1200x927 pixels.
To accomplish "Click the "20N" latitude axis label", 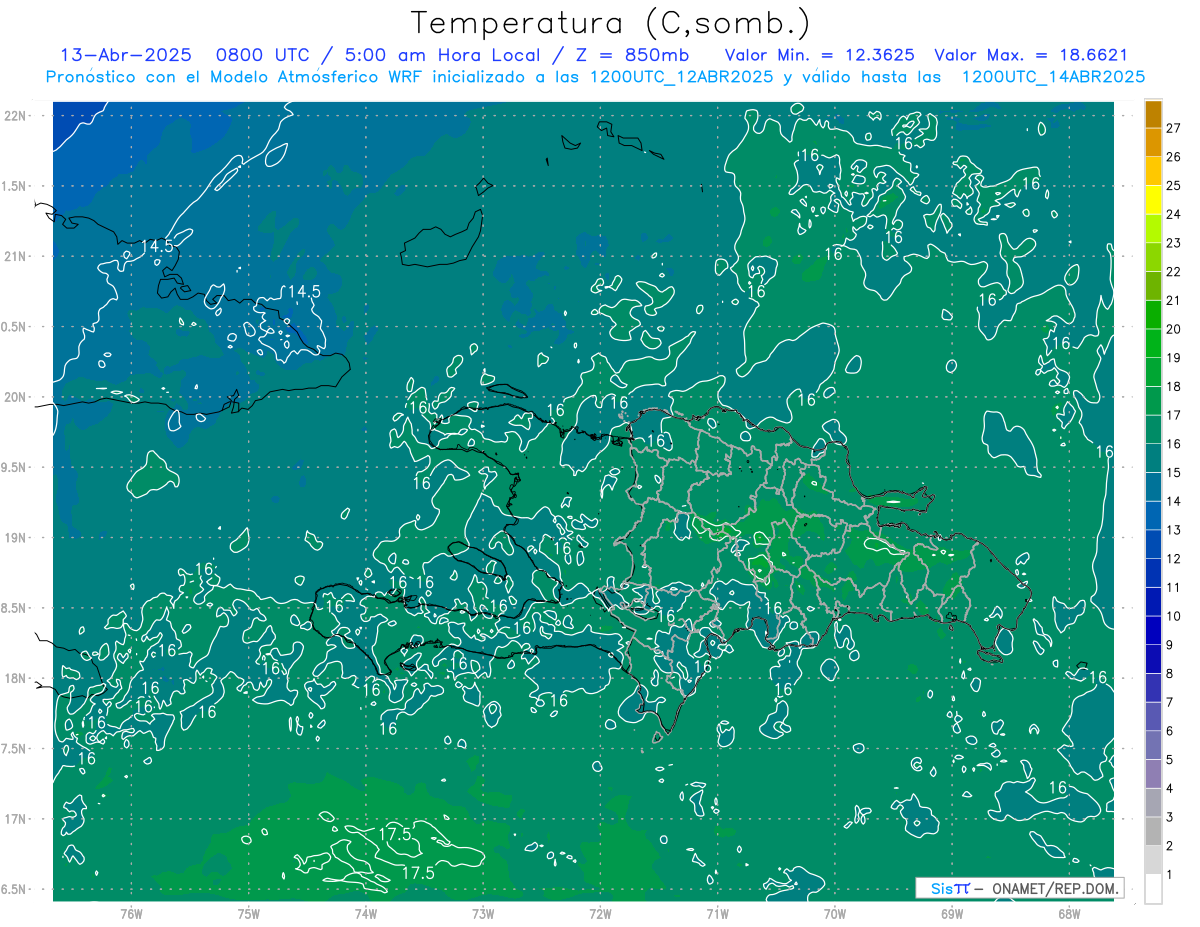I will [x=15, y=397].
